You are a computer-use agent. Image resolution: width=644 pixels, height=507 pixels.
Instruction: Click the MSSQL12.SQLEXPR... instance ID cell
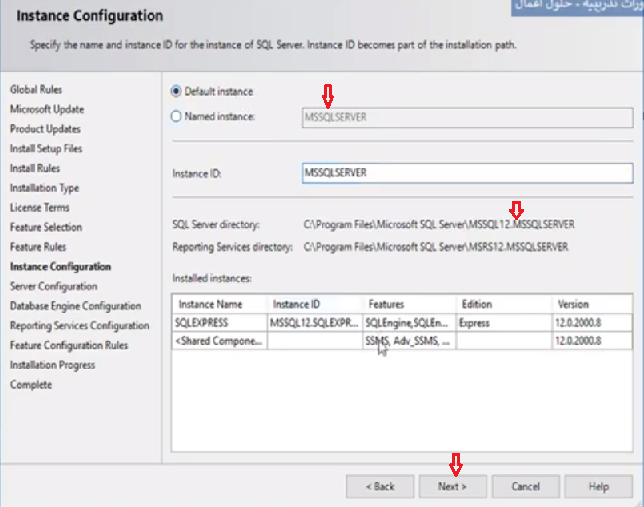[315, 323]
